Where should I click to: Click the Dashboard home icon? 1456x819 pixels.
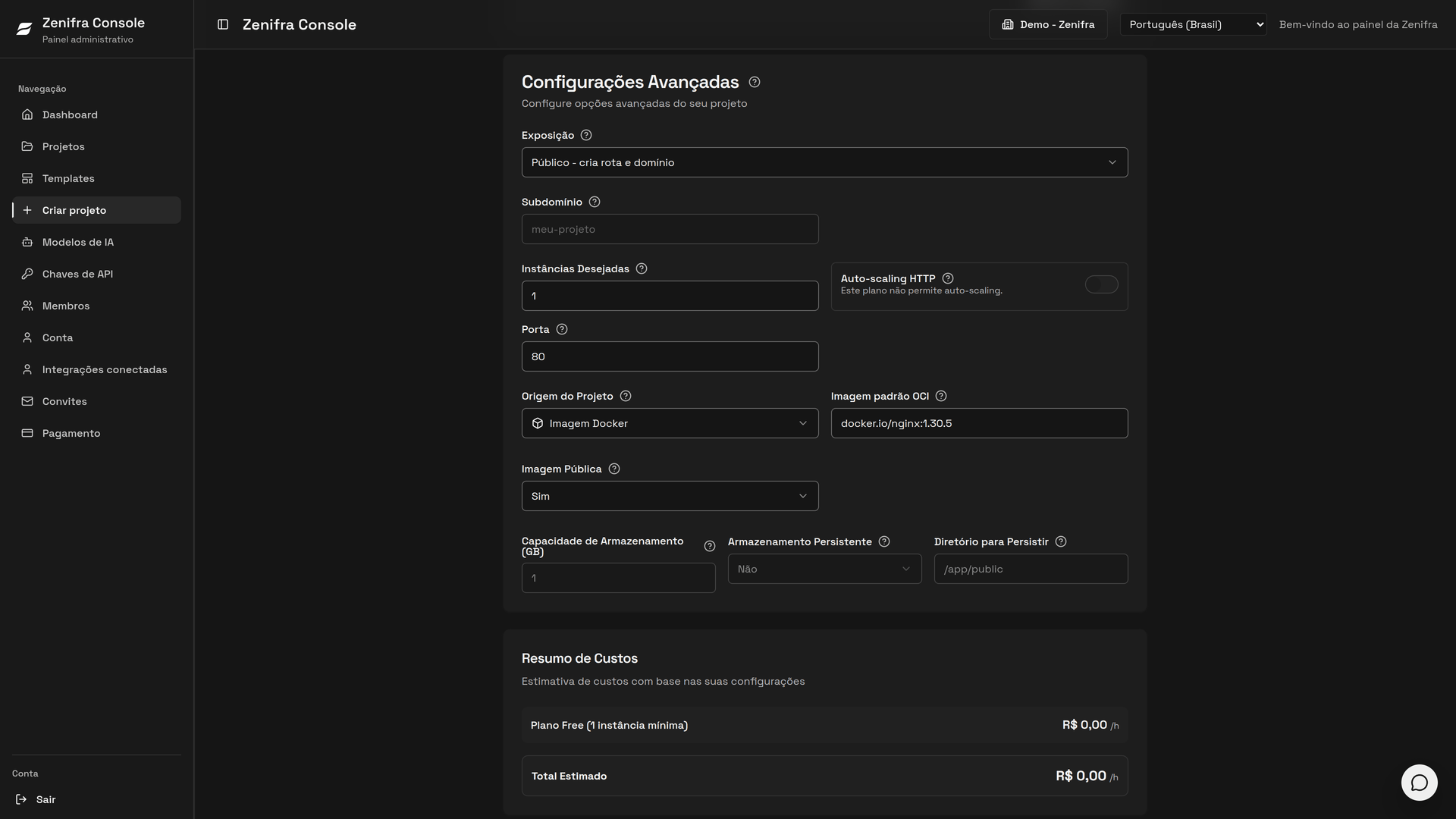[27, 115]
